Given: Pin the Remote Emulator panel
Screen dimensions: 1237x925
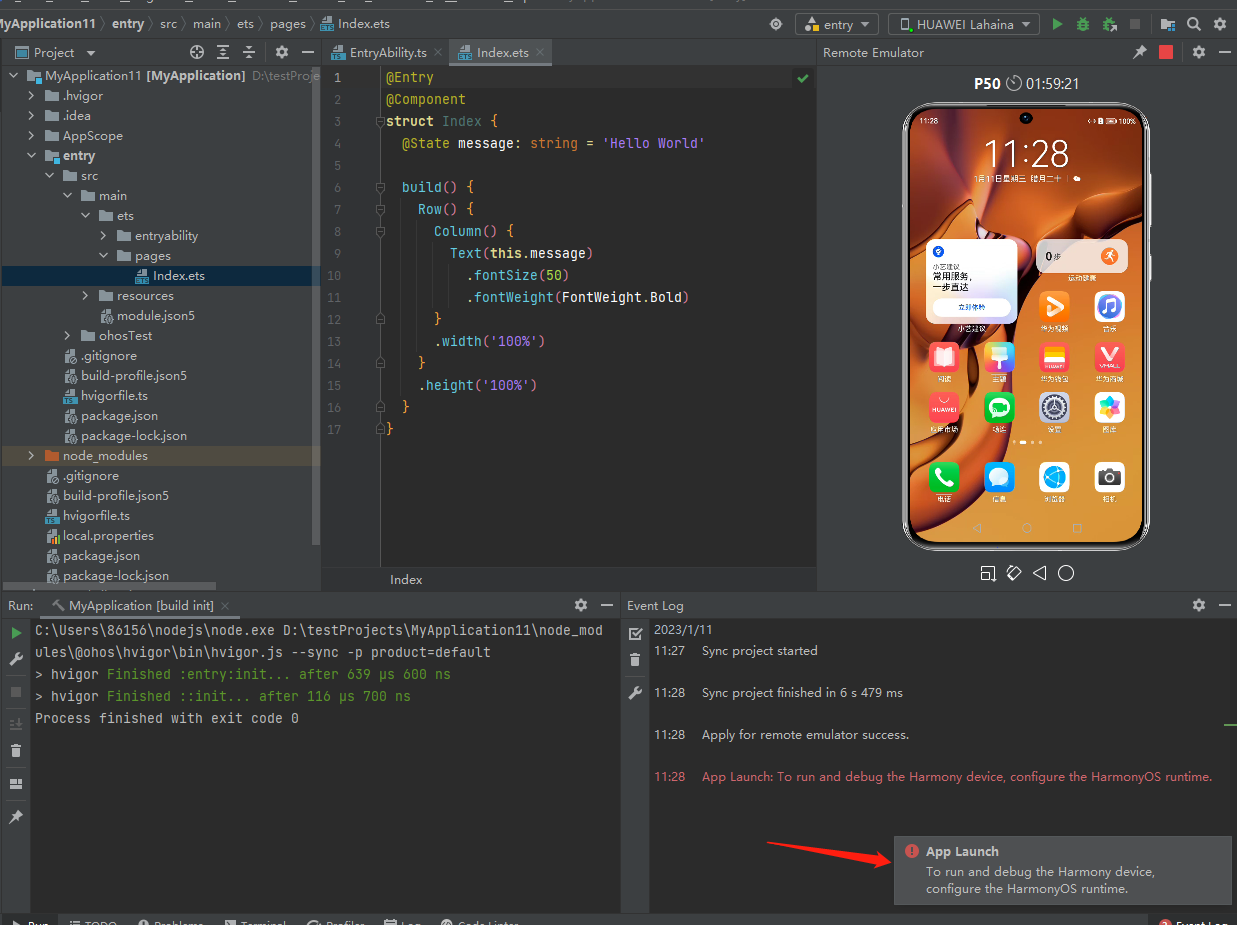Looking at the screenshot, I should [x=1140, y=52].
